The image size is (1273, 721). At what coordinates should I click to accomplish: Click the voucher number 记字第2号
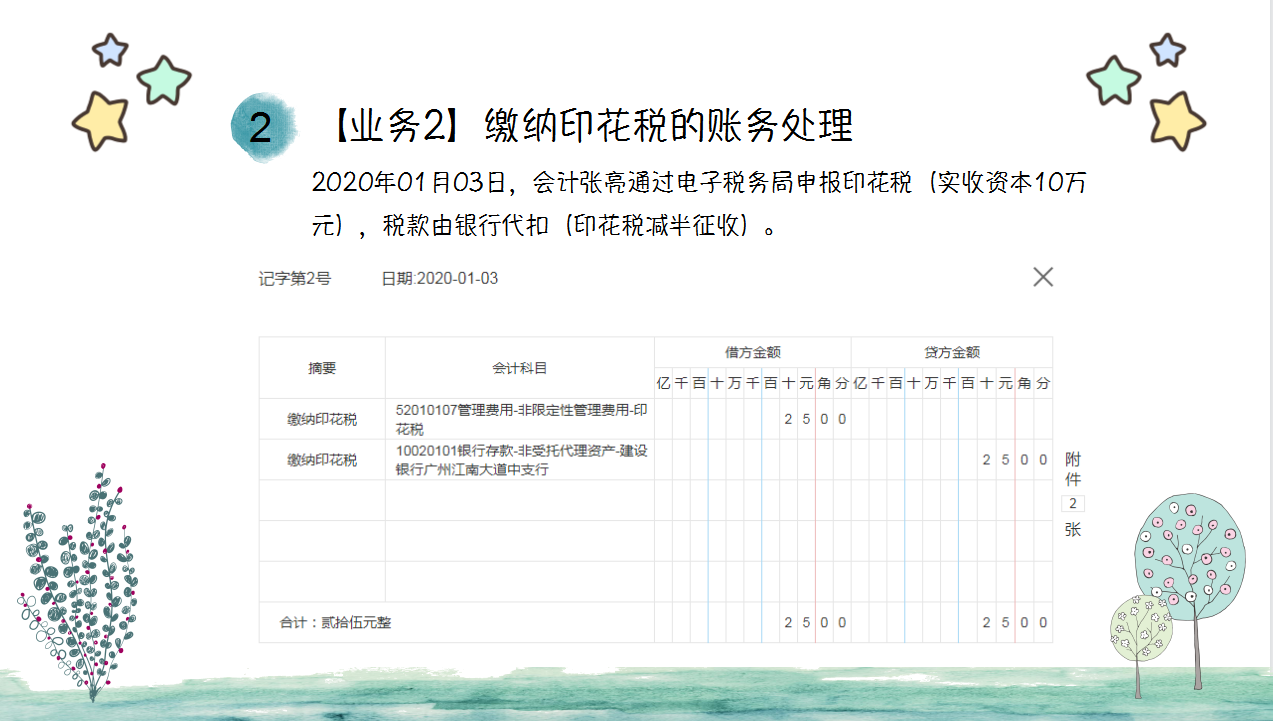[294, 278]
